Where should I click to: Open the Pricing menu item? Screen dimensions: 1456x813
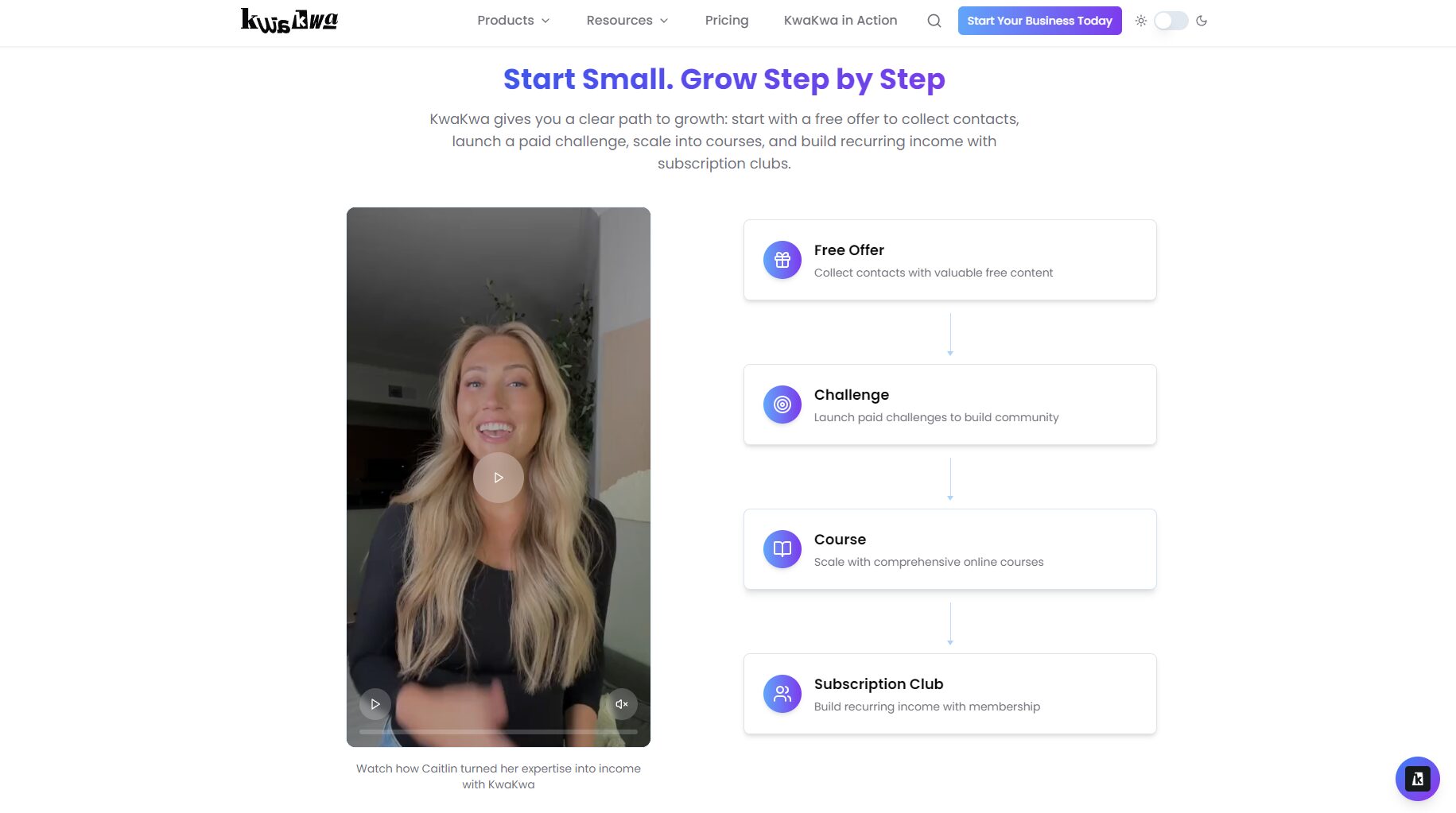tap(727, 21)
